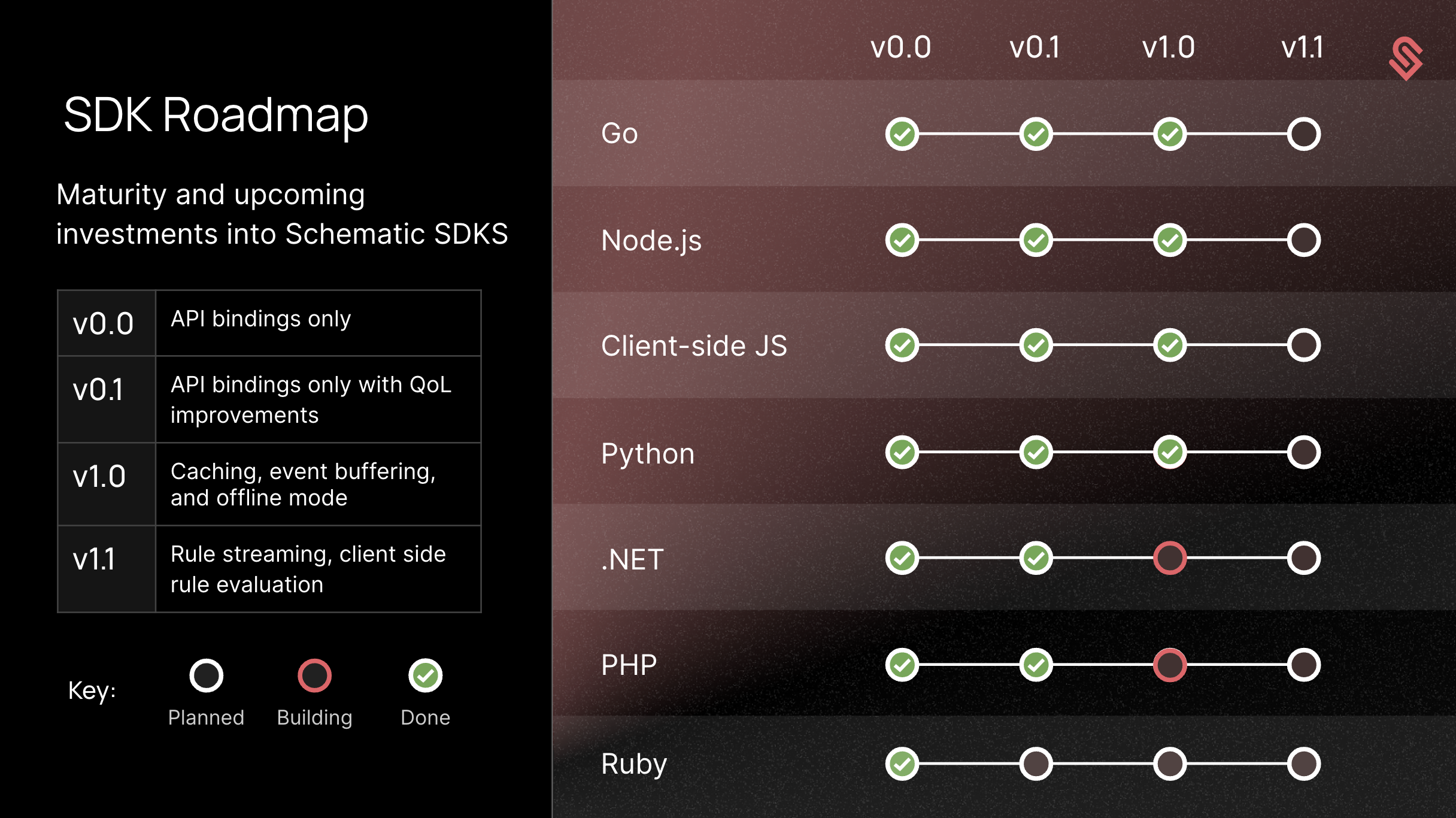Click Ruby's v0.1 planned circle

1036,764
